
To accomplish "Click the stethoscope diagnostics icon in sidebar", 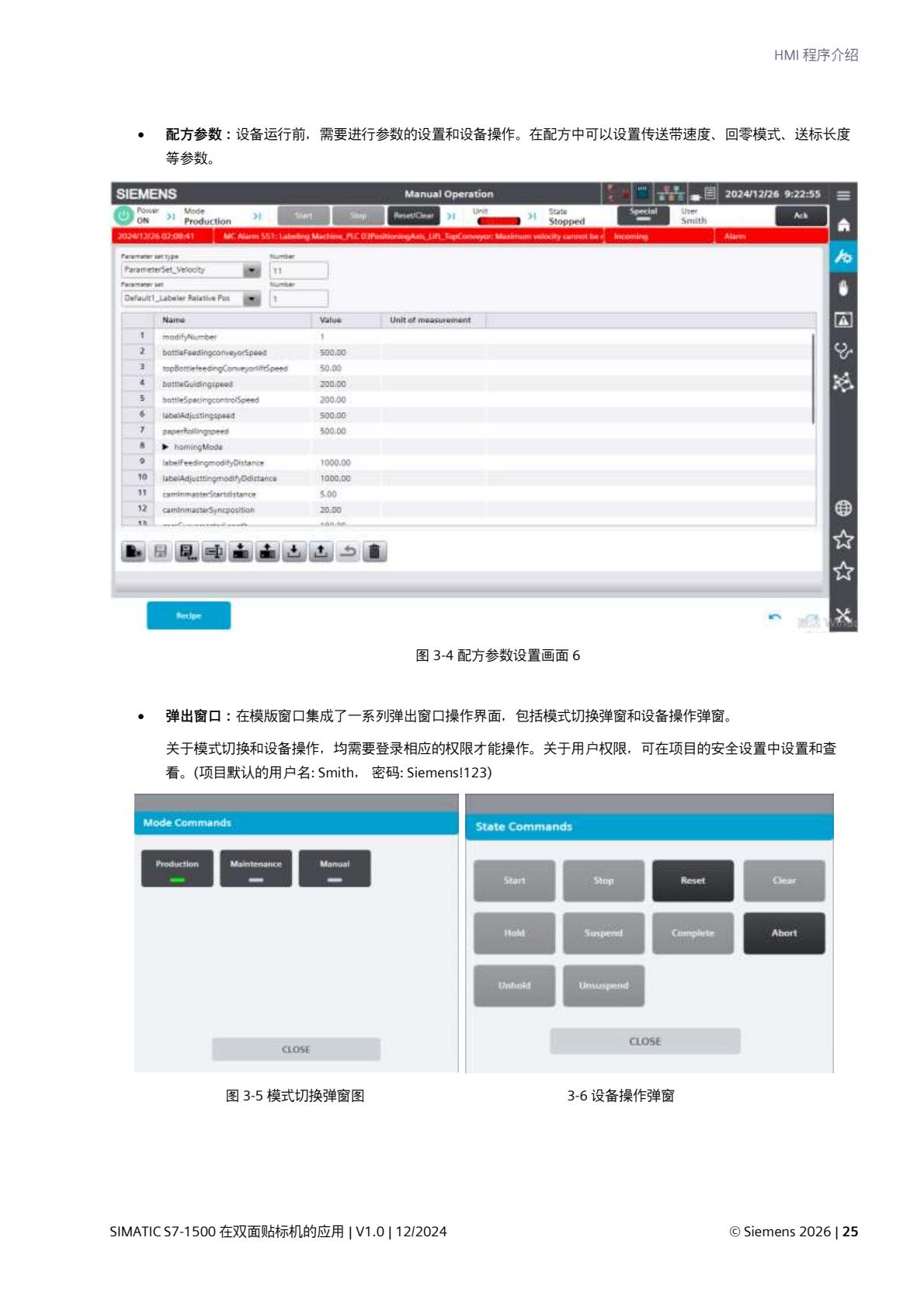I will pos(843,351).
